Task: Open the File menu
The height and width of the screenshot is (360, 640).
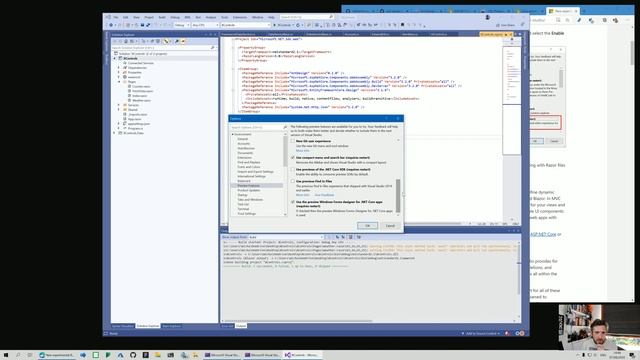Action: click(116, 18)
